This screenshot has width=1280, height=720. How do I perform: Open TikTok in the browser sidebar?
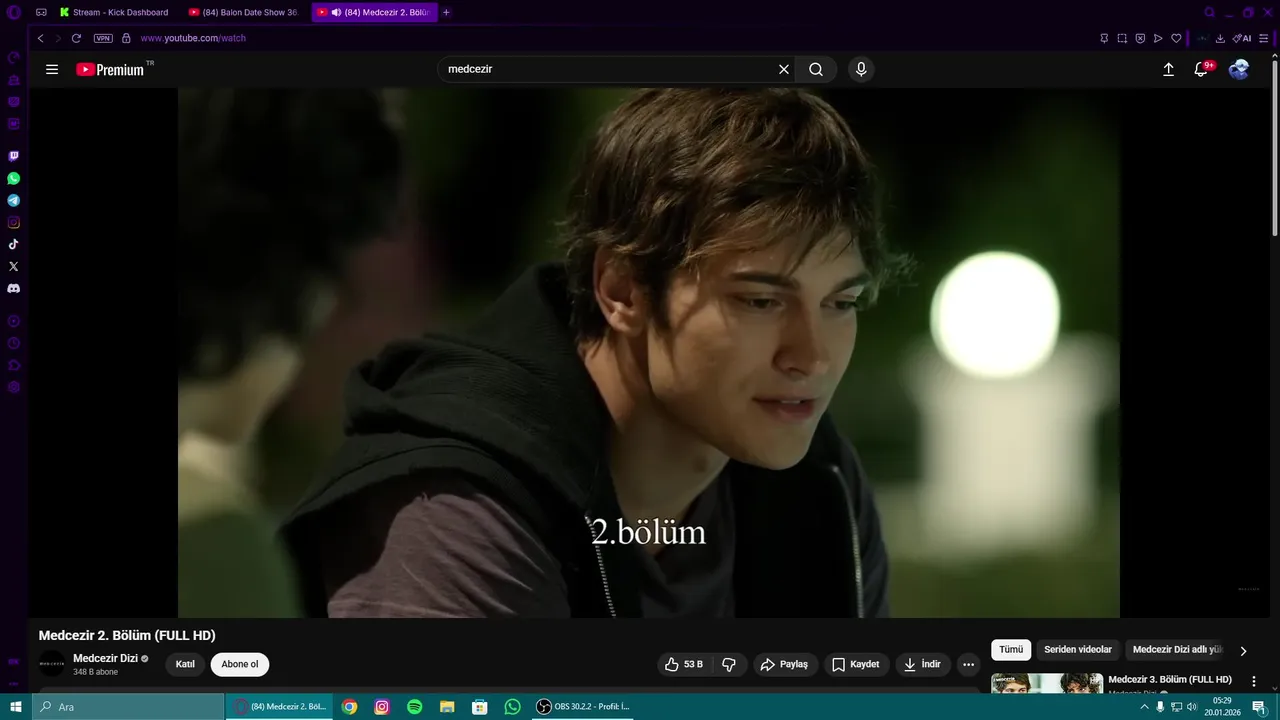tap(13, 244)
